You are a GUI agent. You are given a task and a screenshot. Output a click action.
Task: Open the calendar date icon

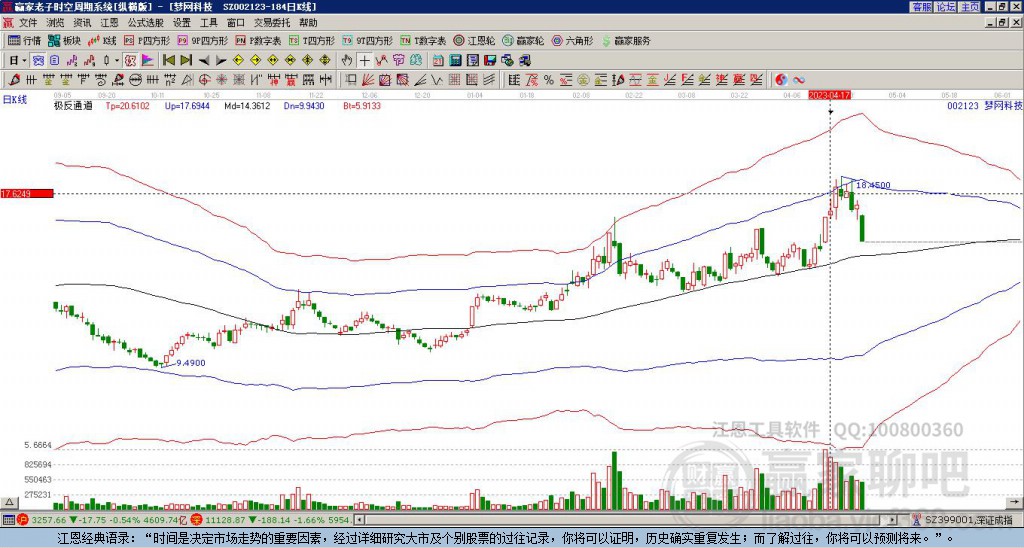pos(438,60)
